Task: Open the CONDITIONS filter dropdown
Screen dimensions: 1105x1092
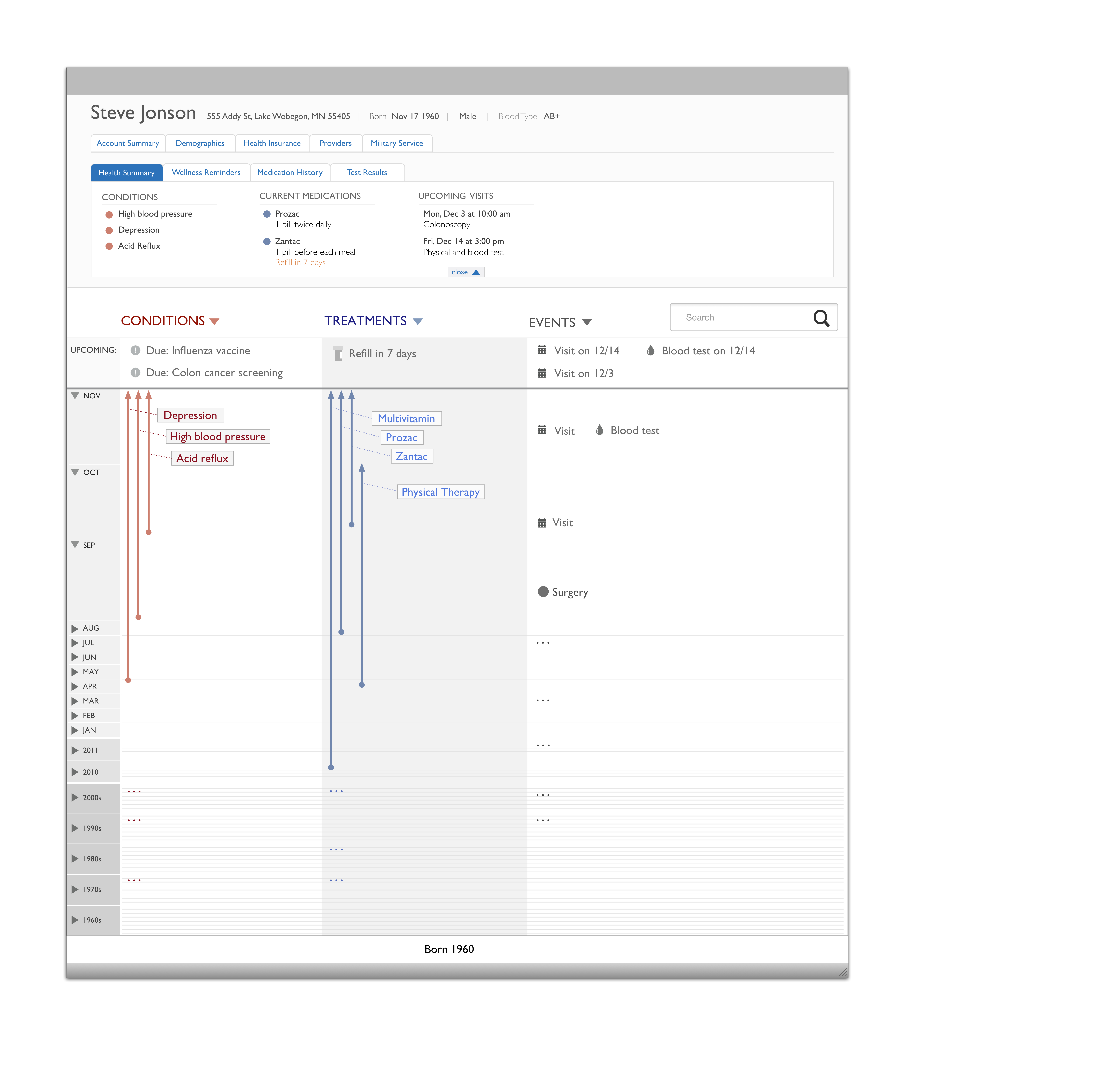Action: 214,321
